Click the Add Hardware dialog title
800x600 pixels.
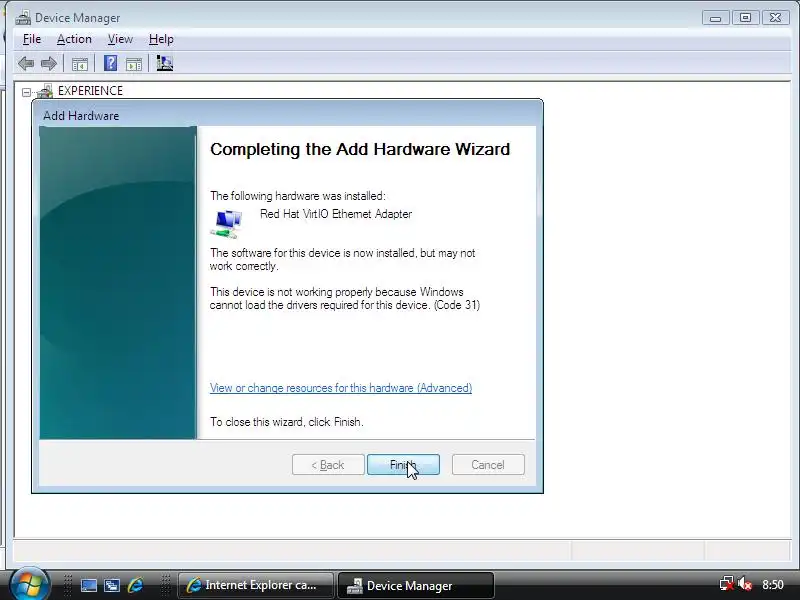81,116
